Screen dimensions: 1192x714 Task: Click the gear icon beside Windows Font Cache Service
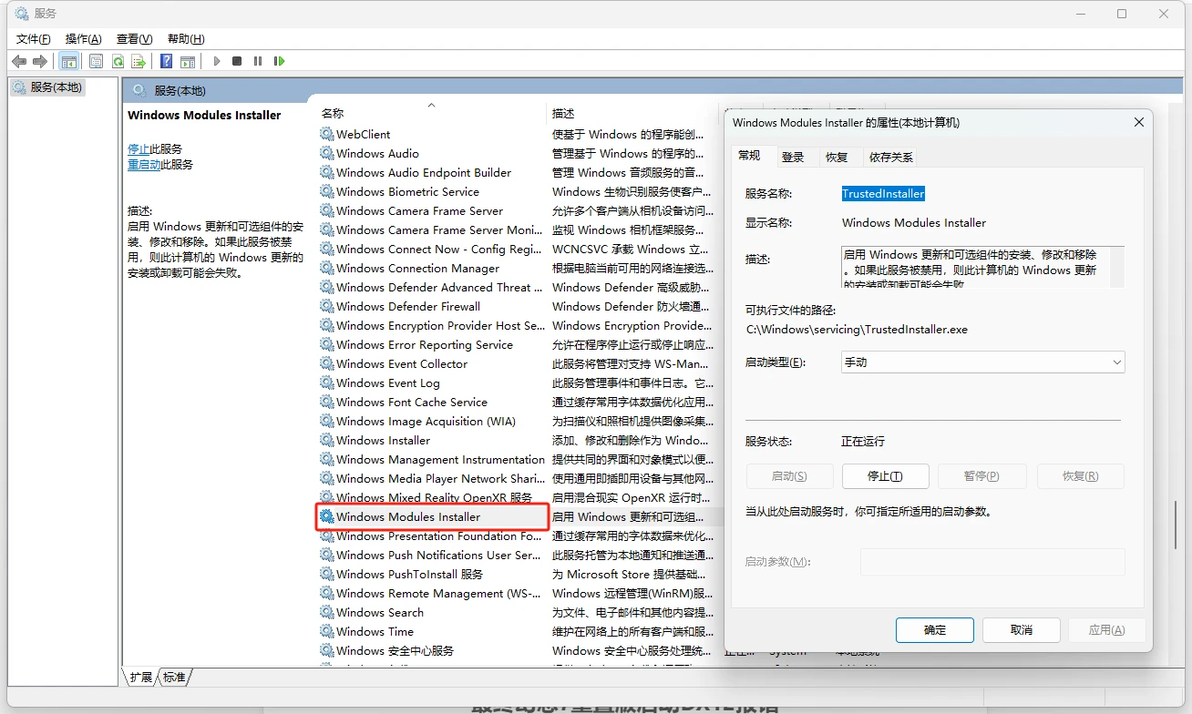(327, 401)
